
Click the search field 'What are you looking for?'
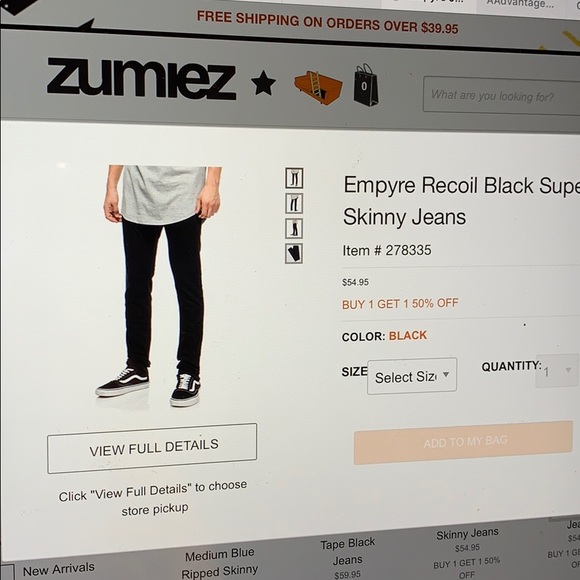[x=501, y=96]
